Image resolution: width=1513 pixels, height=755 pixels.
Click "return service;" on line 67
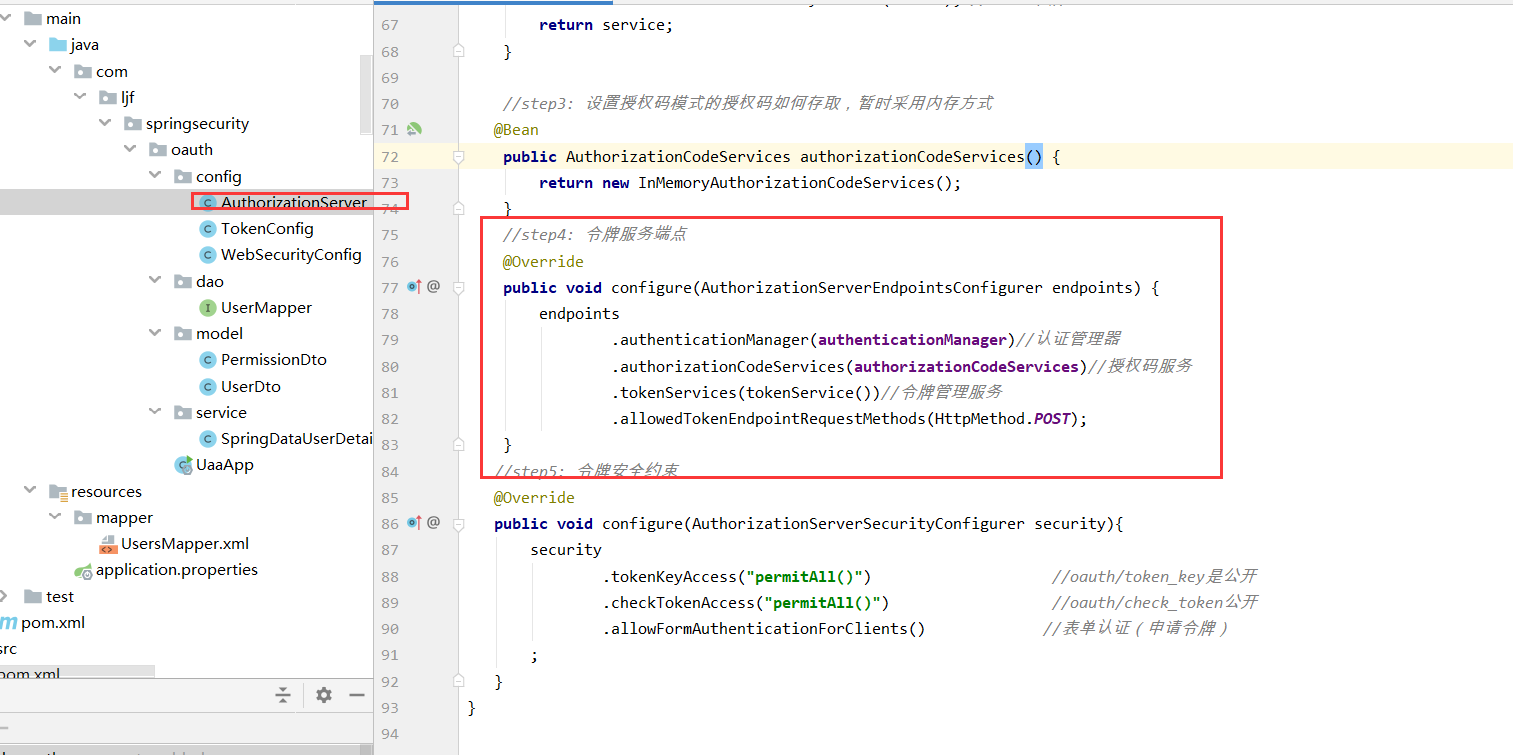point(606,25)
